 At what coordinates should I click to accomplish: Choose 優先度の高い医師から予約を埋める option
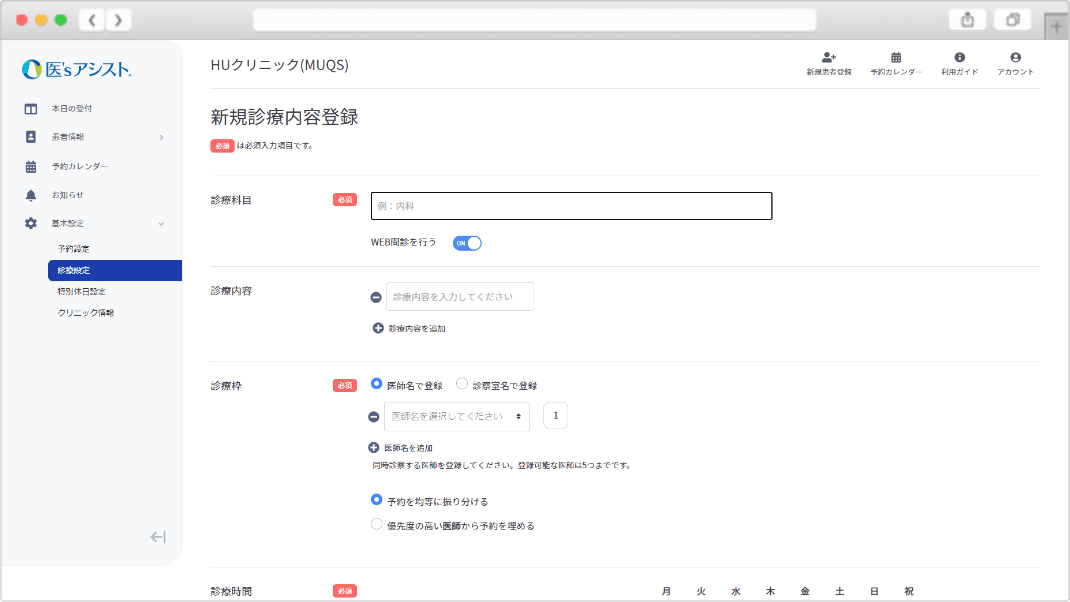(376, 524)
